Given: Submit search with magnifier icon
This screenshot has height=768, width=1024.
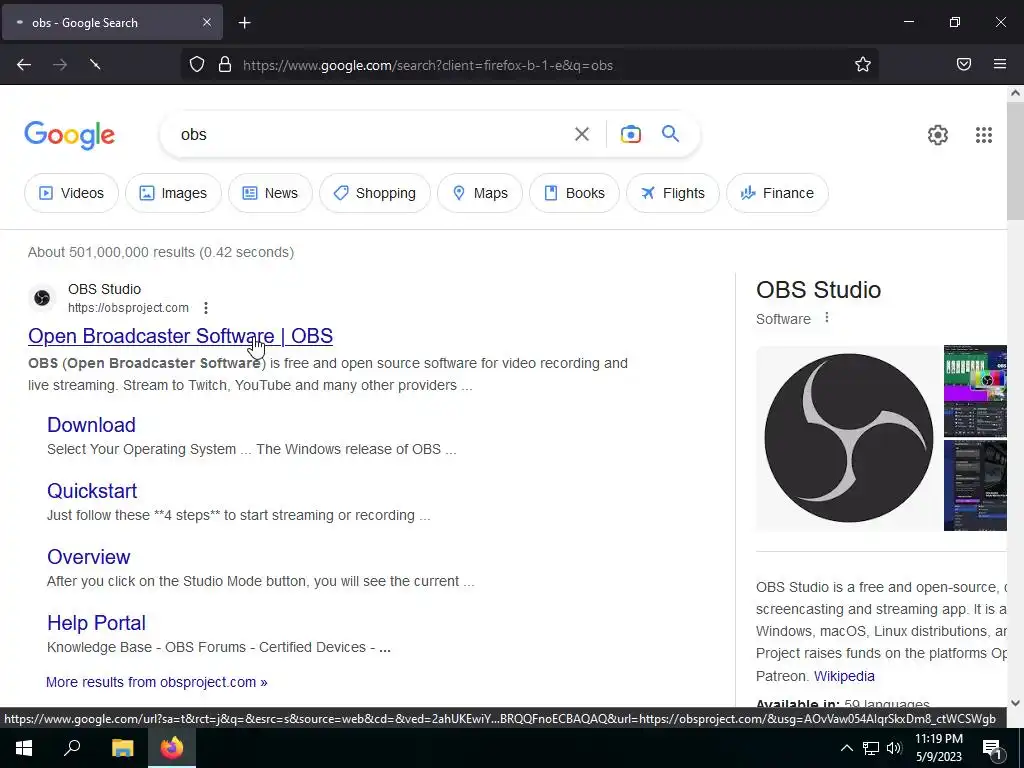Looking at the screenshot, I should [670, 134].
